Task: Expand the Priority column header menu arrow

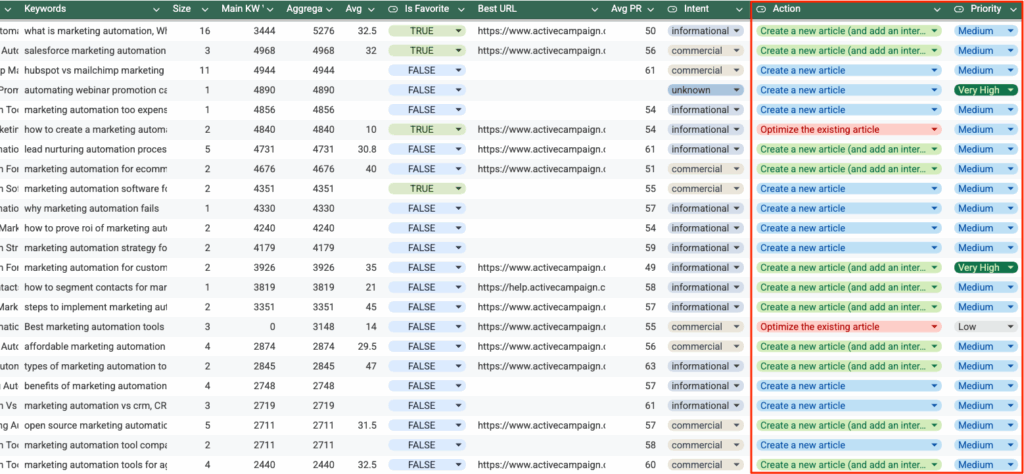Action: pos(1012,9)
